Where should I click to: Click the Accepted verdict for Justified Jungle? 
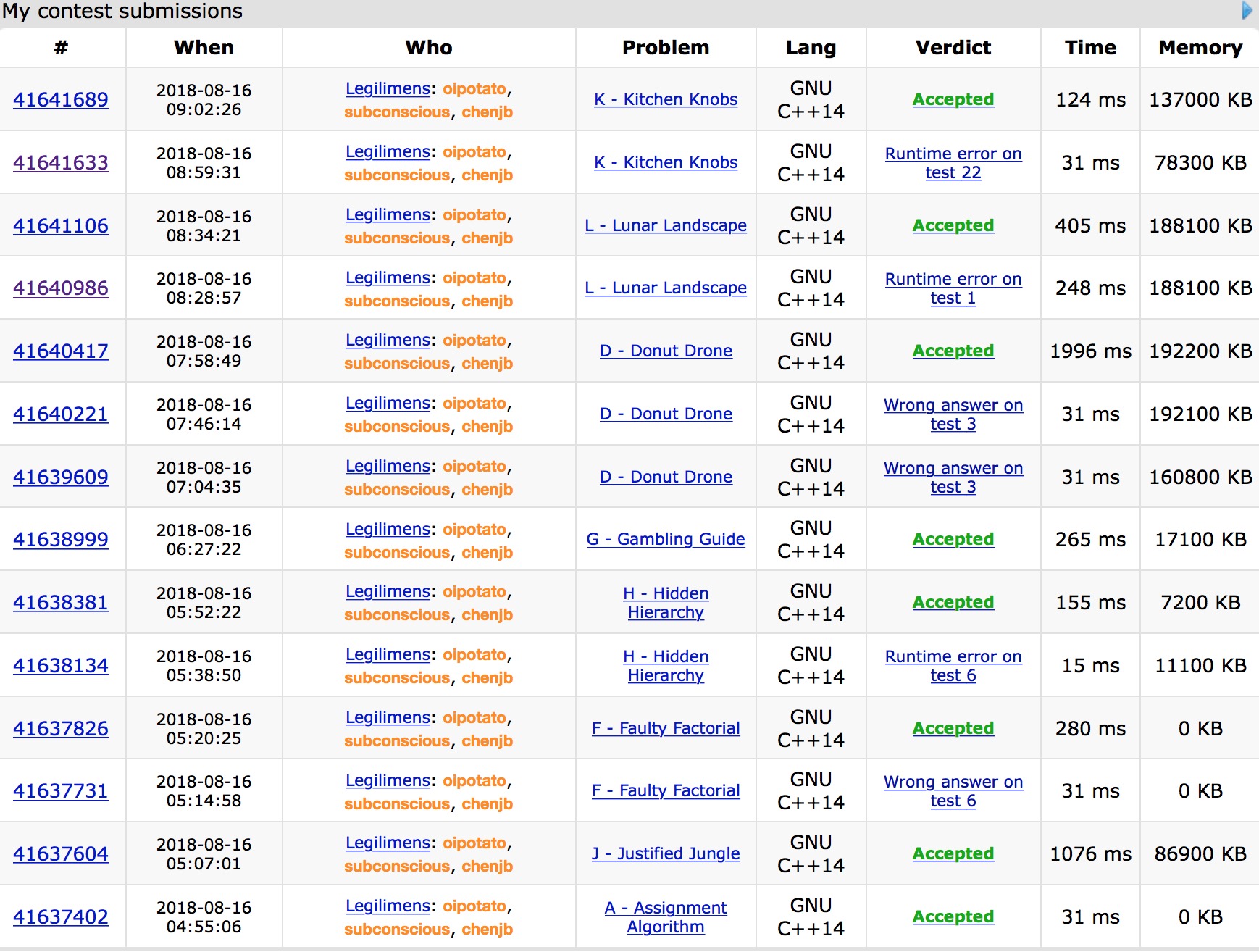click(953, 853)
